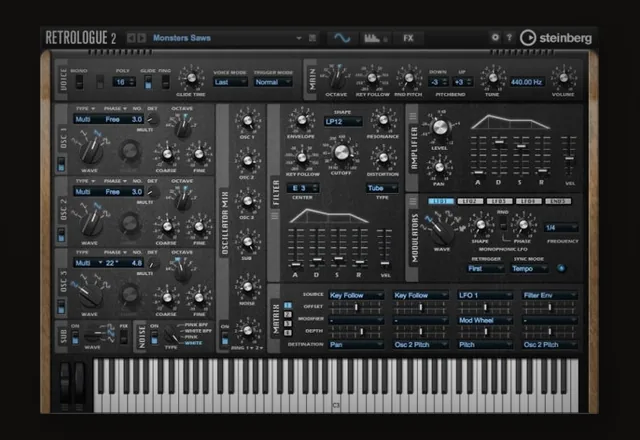This screenshot has height=440, width=640.
Task: Click the Noise level knob in Oscillator Mix
Action: 247,287
